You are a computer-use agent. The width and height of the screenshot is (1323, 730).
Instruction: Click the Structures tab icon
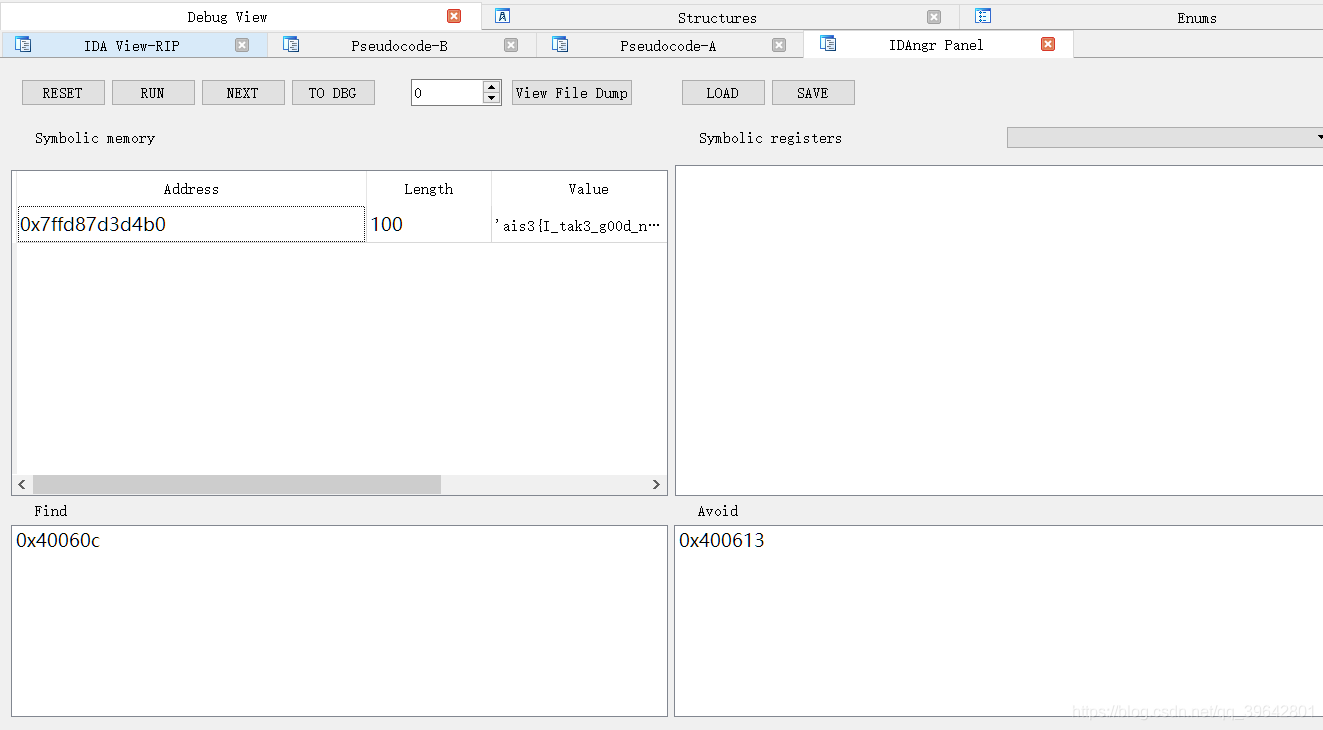503,16
